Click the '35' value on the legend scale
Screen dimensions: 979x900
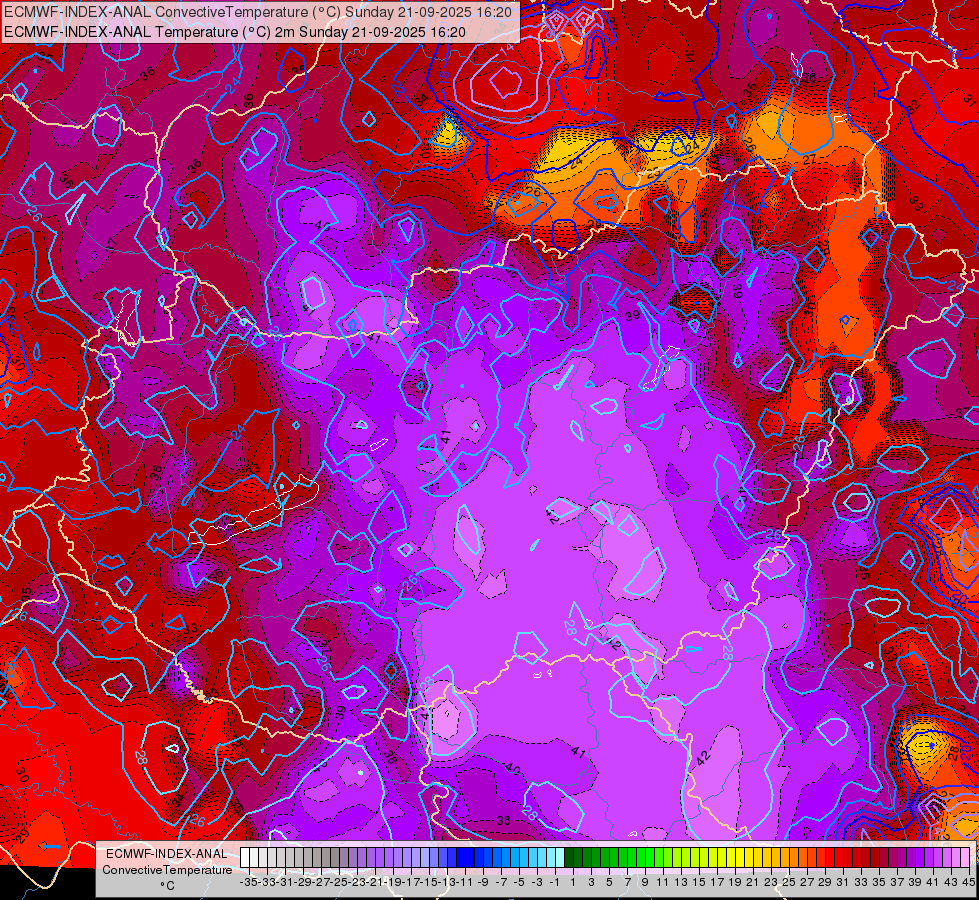click(x=879, y=882)
